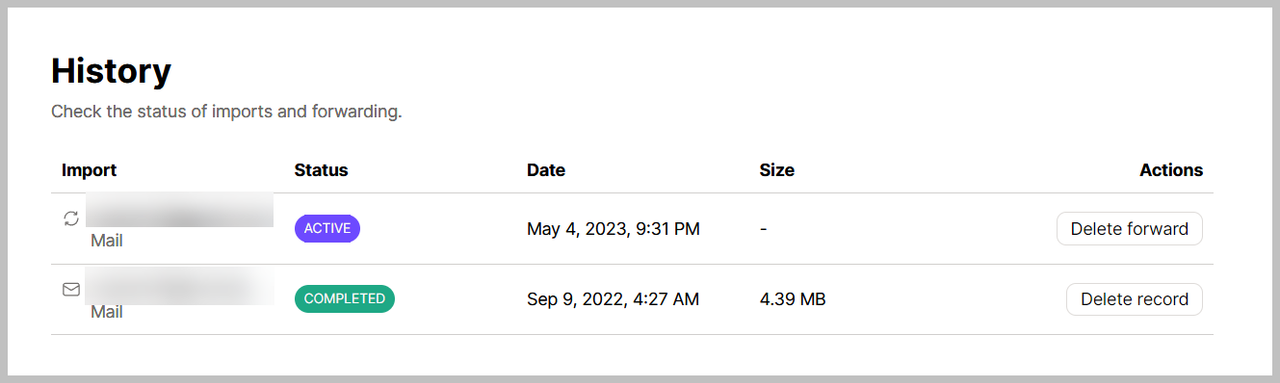Click the green COMPLETED status badge
The width and height of the screenshot is (1280, 383).
pos(344,298)
